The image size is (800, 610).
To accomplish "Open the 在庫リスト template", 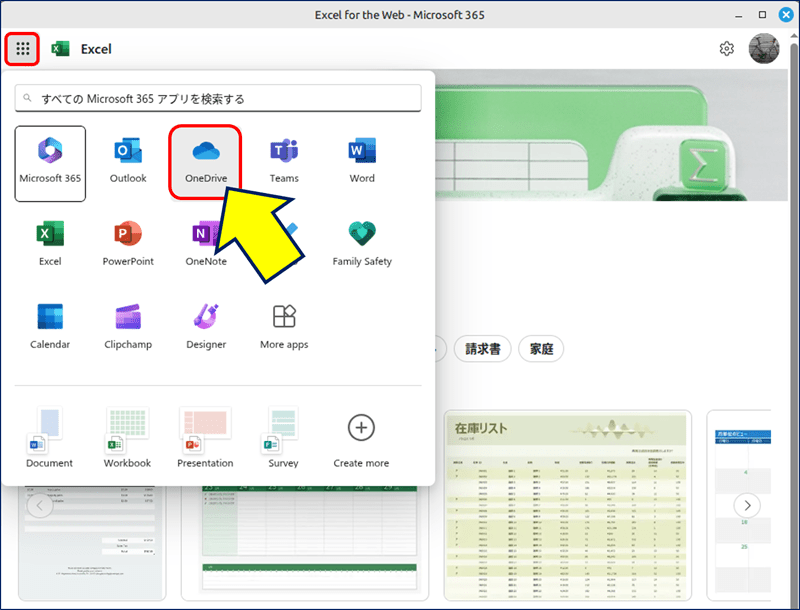I will pyautogui.click(x=567, y=505).
